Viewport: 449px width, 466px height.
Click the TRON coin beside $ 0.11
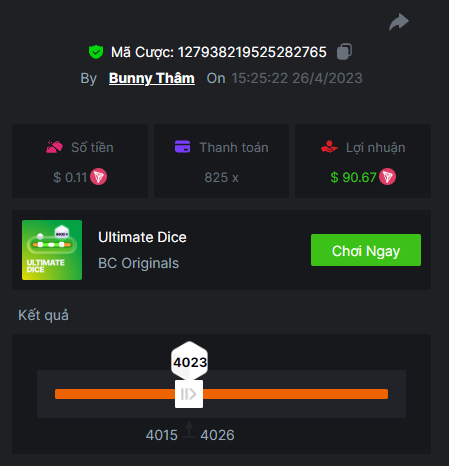98,177
